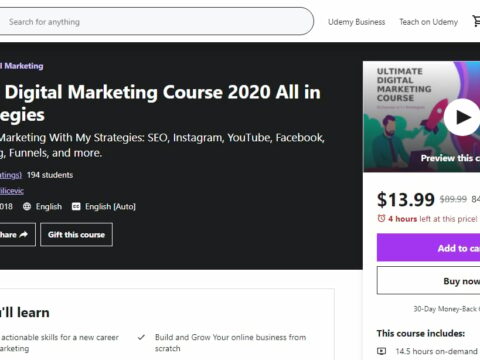The width and height of the screenshot is (480, 360).
Task: Click checkmark beside Build and Grow
Action: [141, 337]
